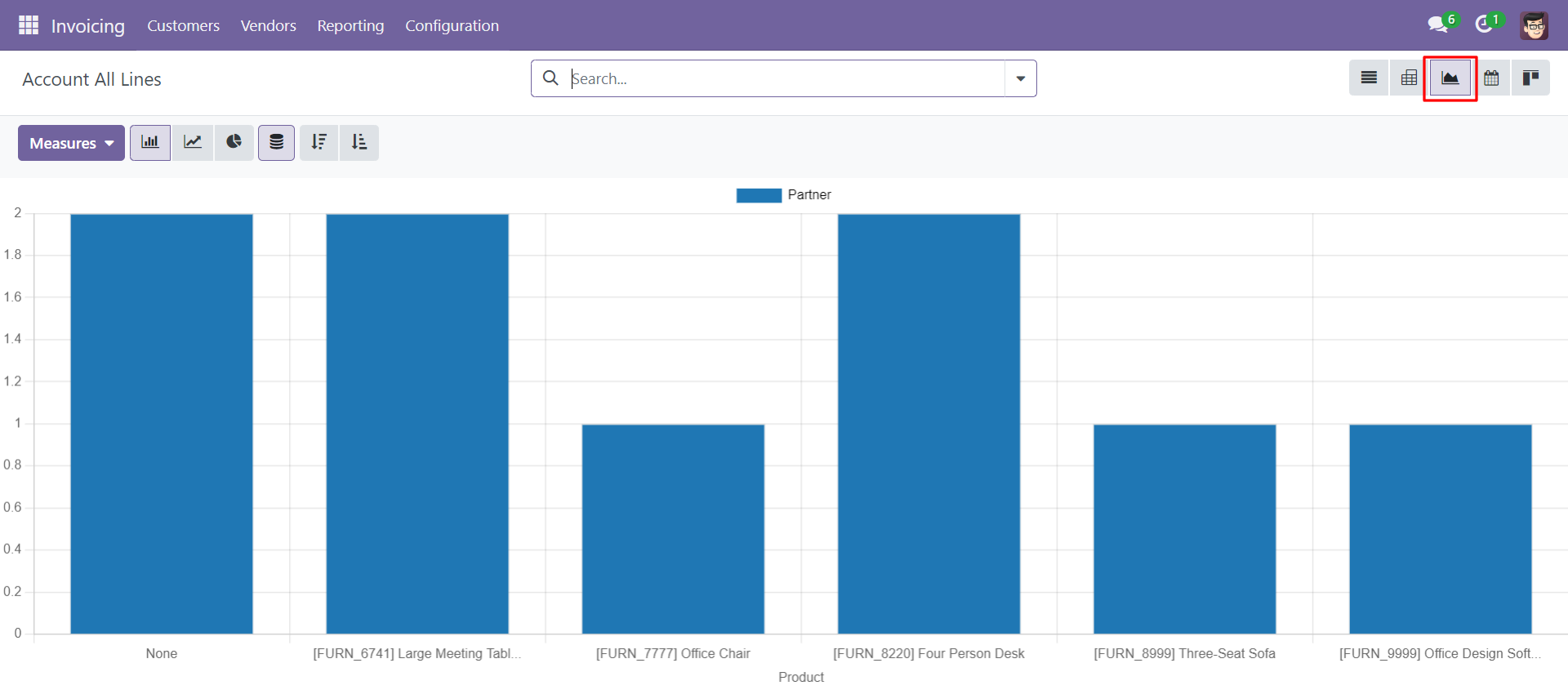Click the Large Meeting Table bar
Image resolution: width=1568 pixels, height=690 pixels.
[417, 424]
